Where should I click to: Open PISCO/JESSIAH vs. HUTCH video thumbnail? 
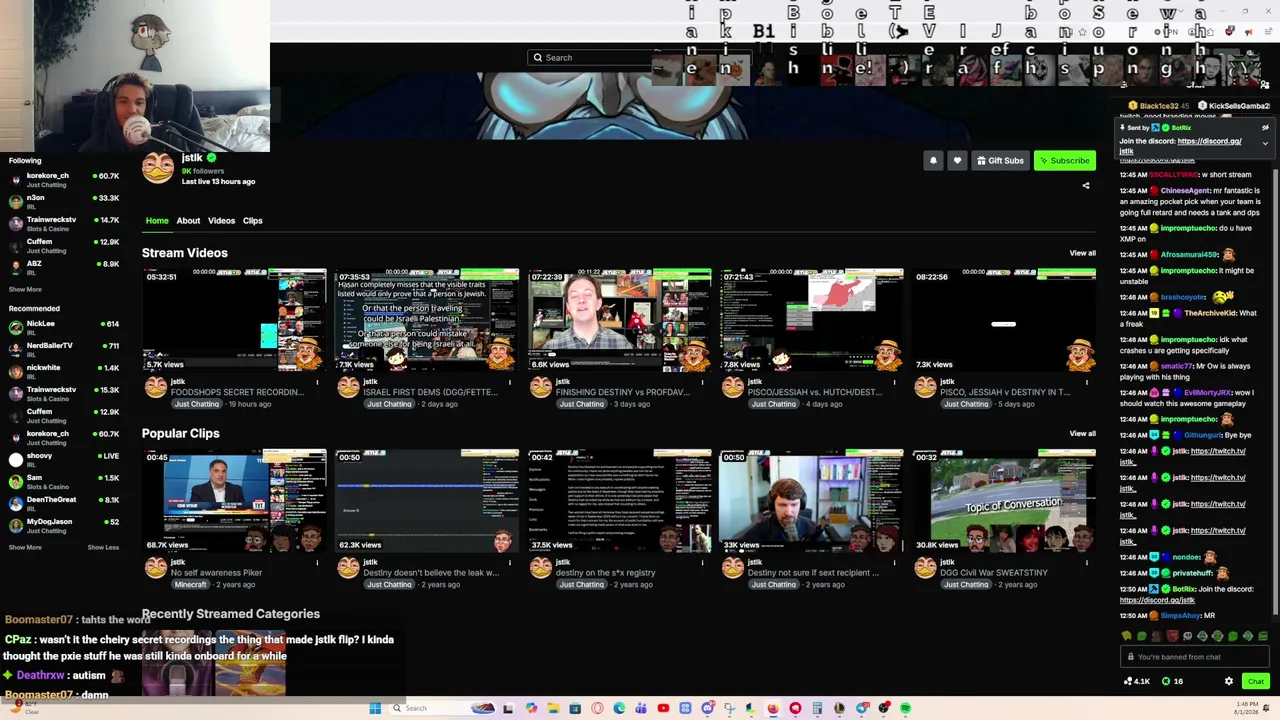[813, 320]
